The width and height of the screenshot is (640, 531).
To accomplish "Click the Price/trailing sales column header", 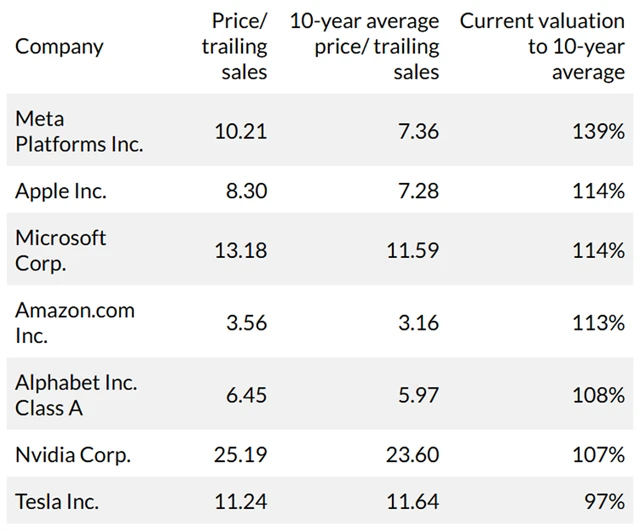I will pyautogui.click(x=239, y=46).
